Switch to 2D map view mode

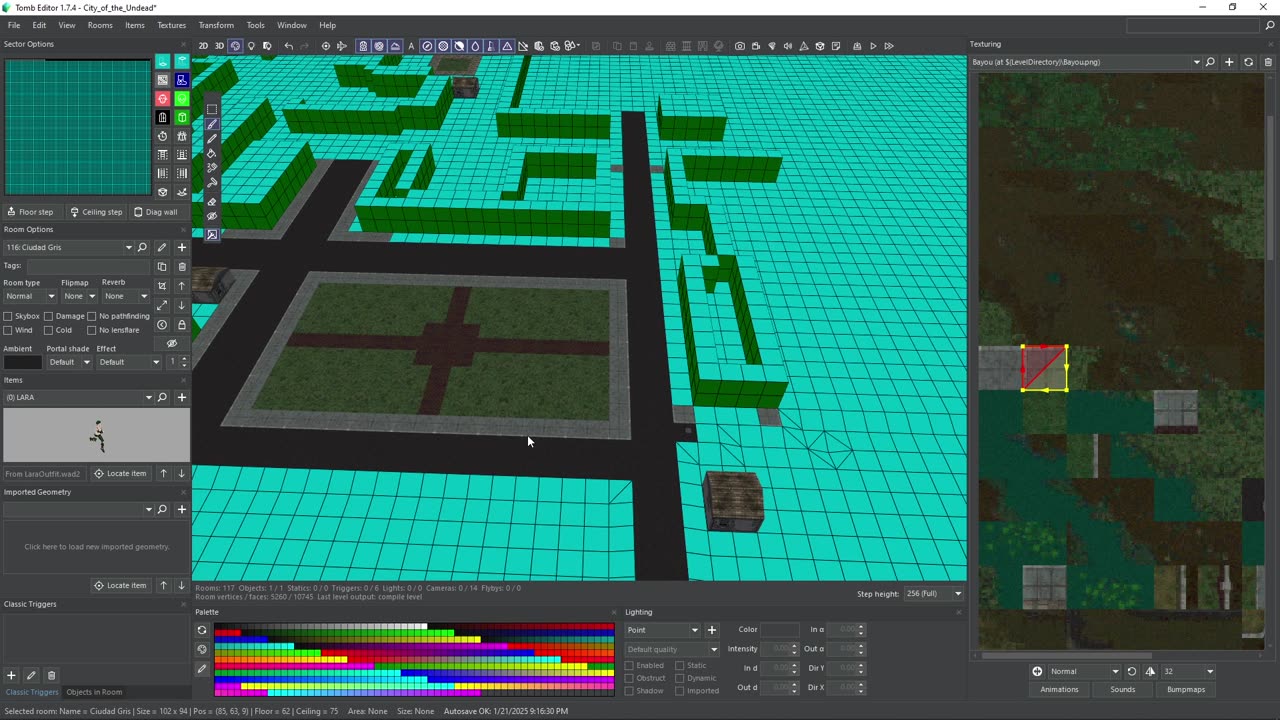pyautogui.click(x=203, y=46)
